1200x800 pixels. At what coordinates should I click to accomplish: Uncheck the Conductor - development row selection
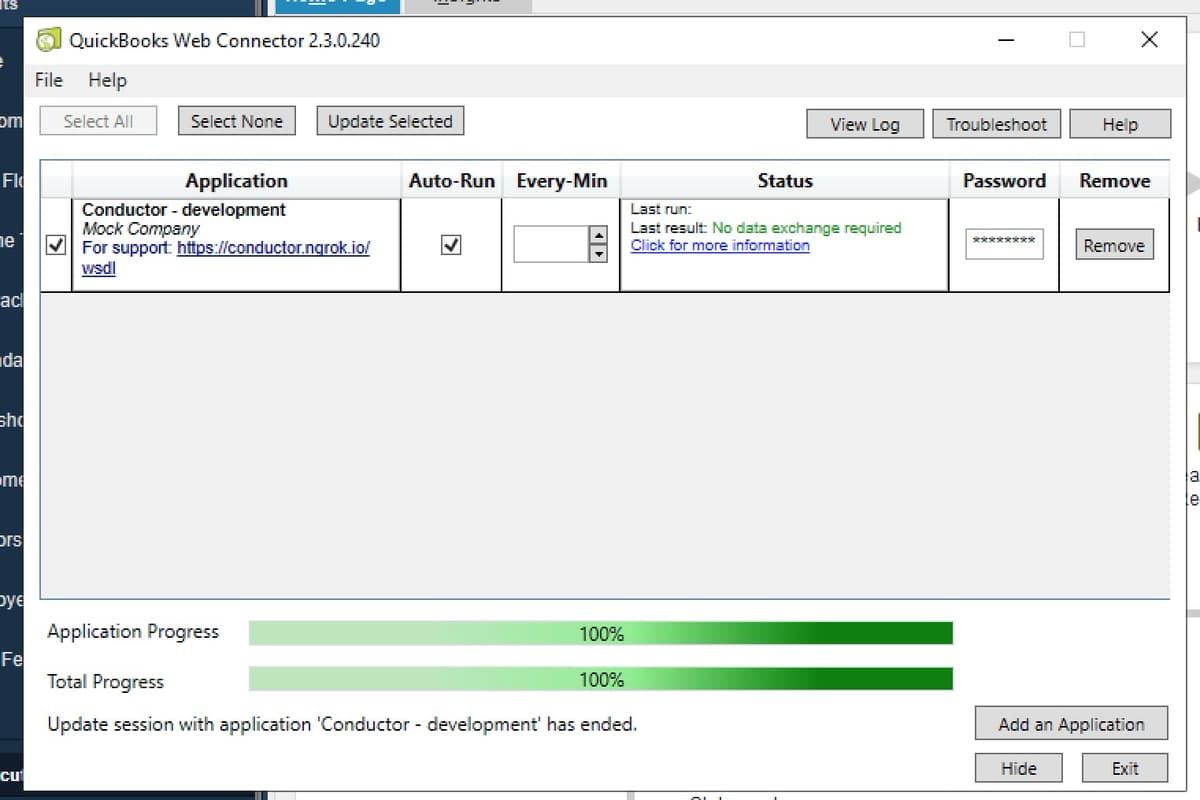[56, 243]
